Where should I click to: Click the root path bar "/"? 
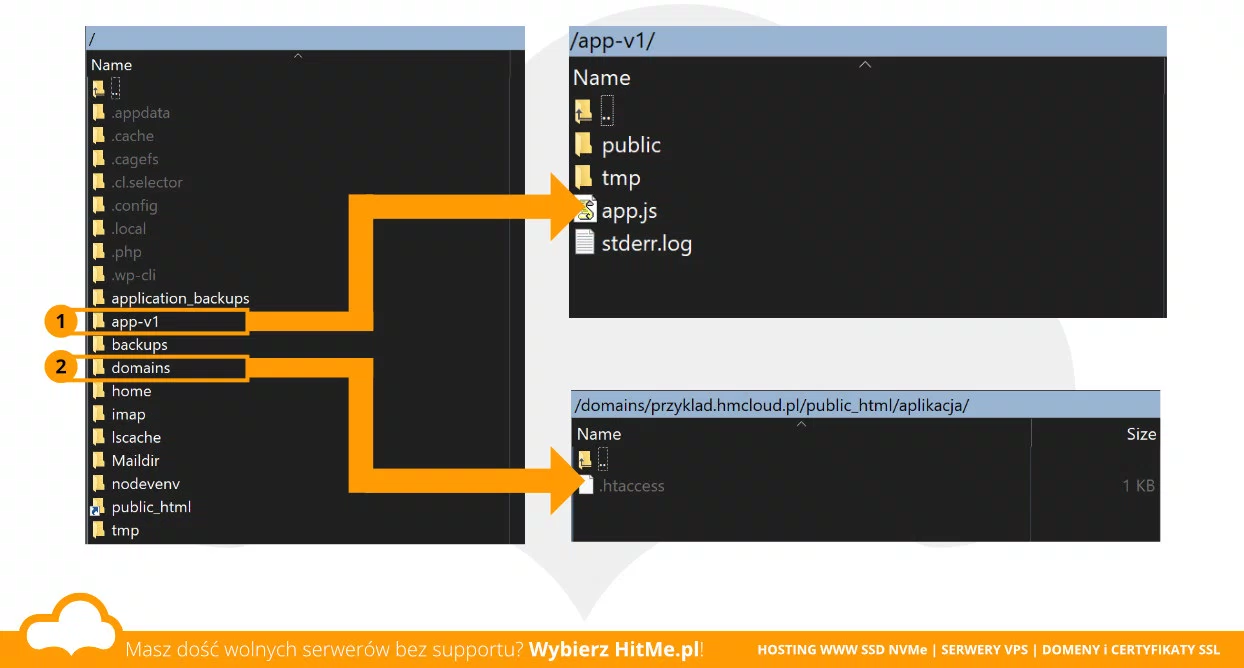coord(305,39)
